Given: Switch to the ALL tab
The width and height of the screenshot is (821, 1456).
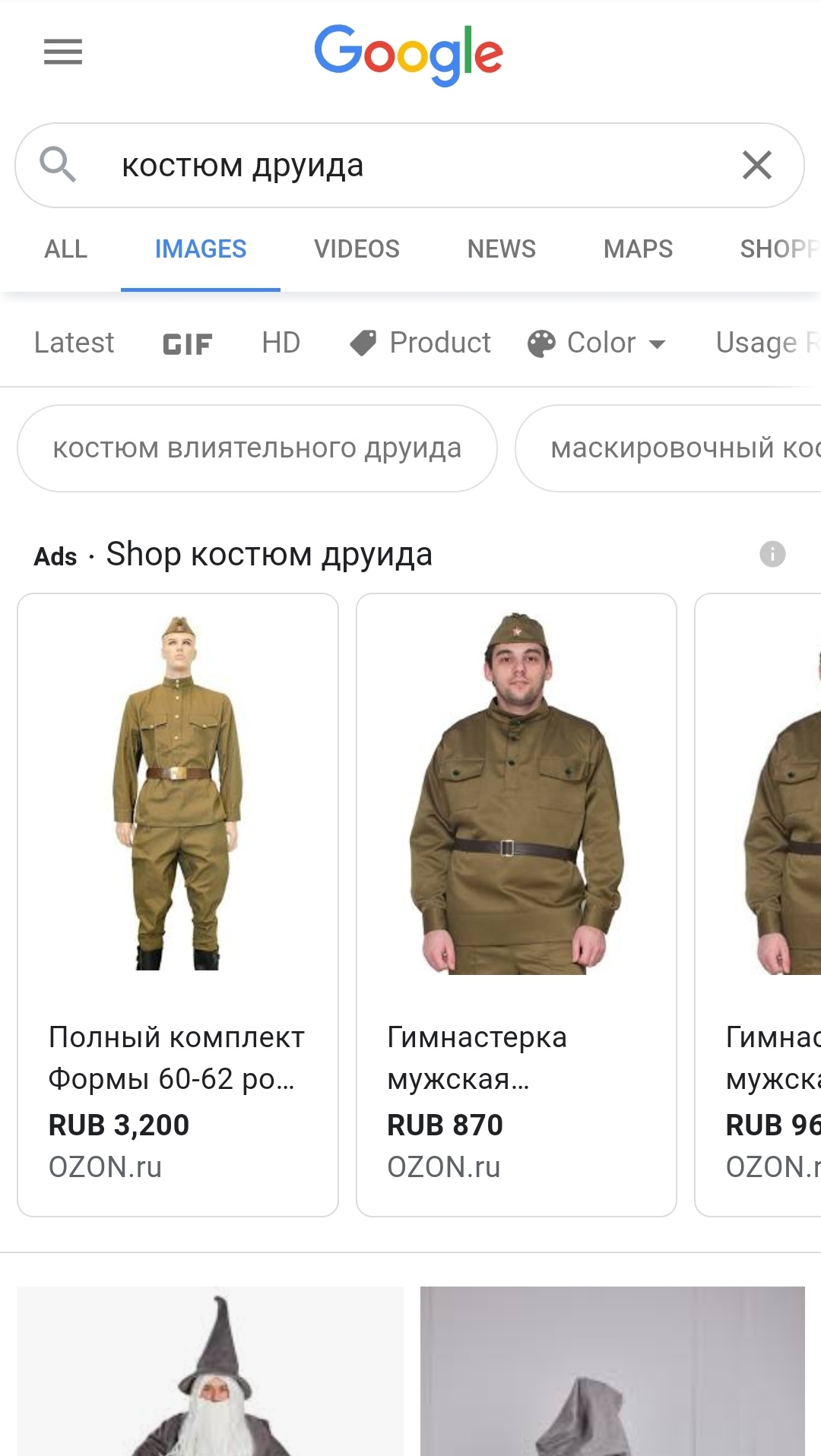Looking at the screenshot, I should [66, 249].
